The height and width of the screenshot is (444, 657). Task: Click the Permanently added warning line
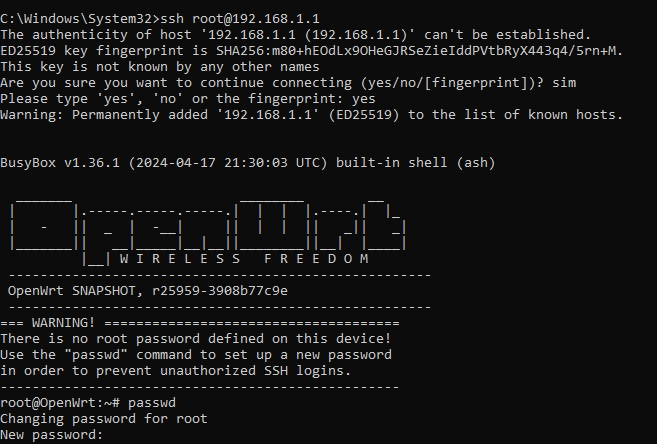[x=311, y=115]
